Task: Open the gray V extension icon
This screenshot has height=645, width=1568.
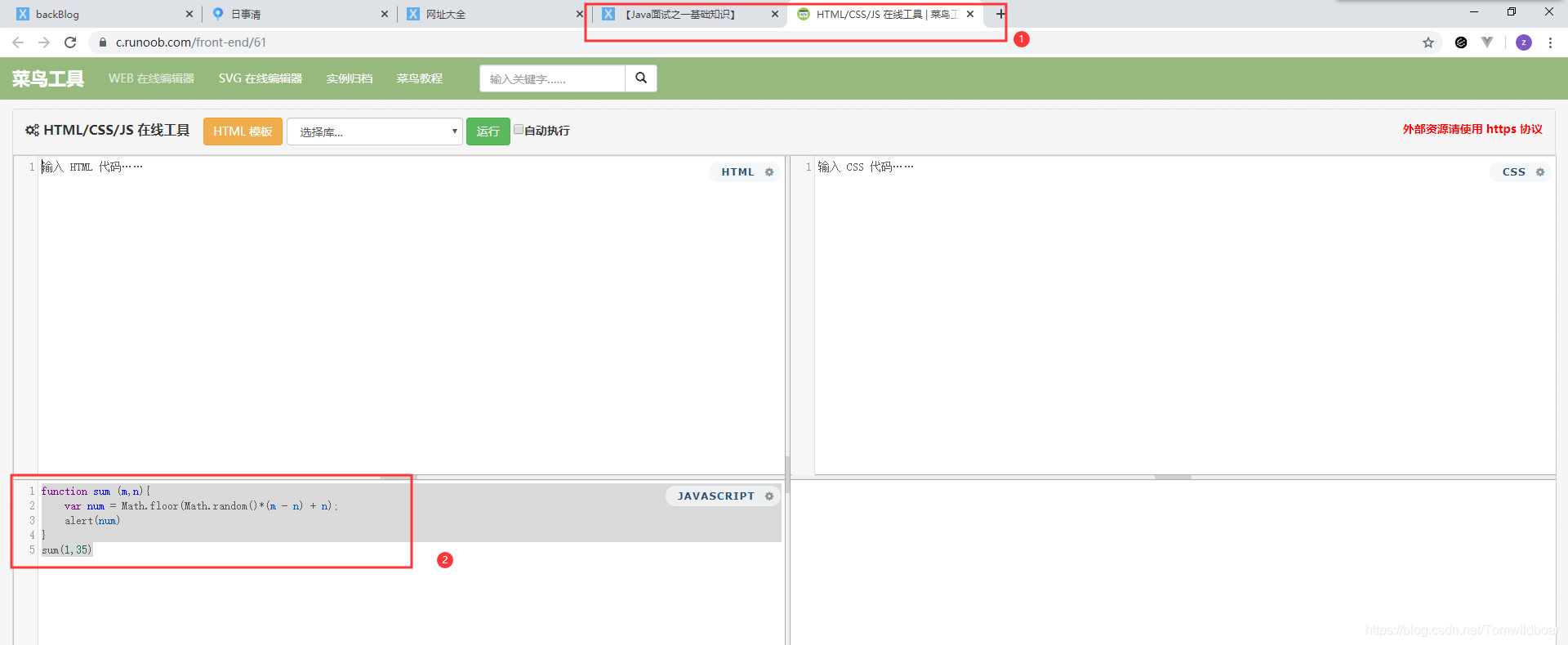Action: click(x=1487, y=42)
